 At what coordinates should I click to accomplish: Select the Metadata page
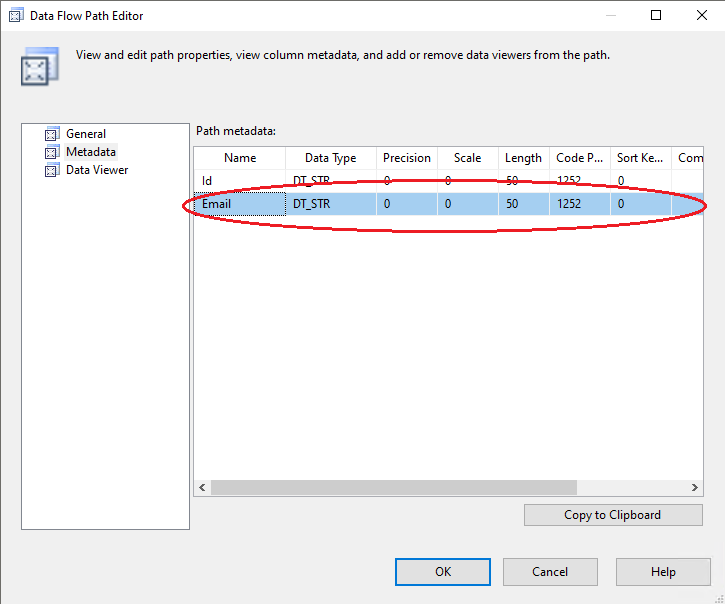pos(91,152)
